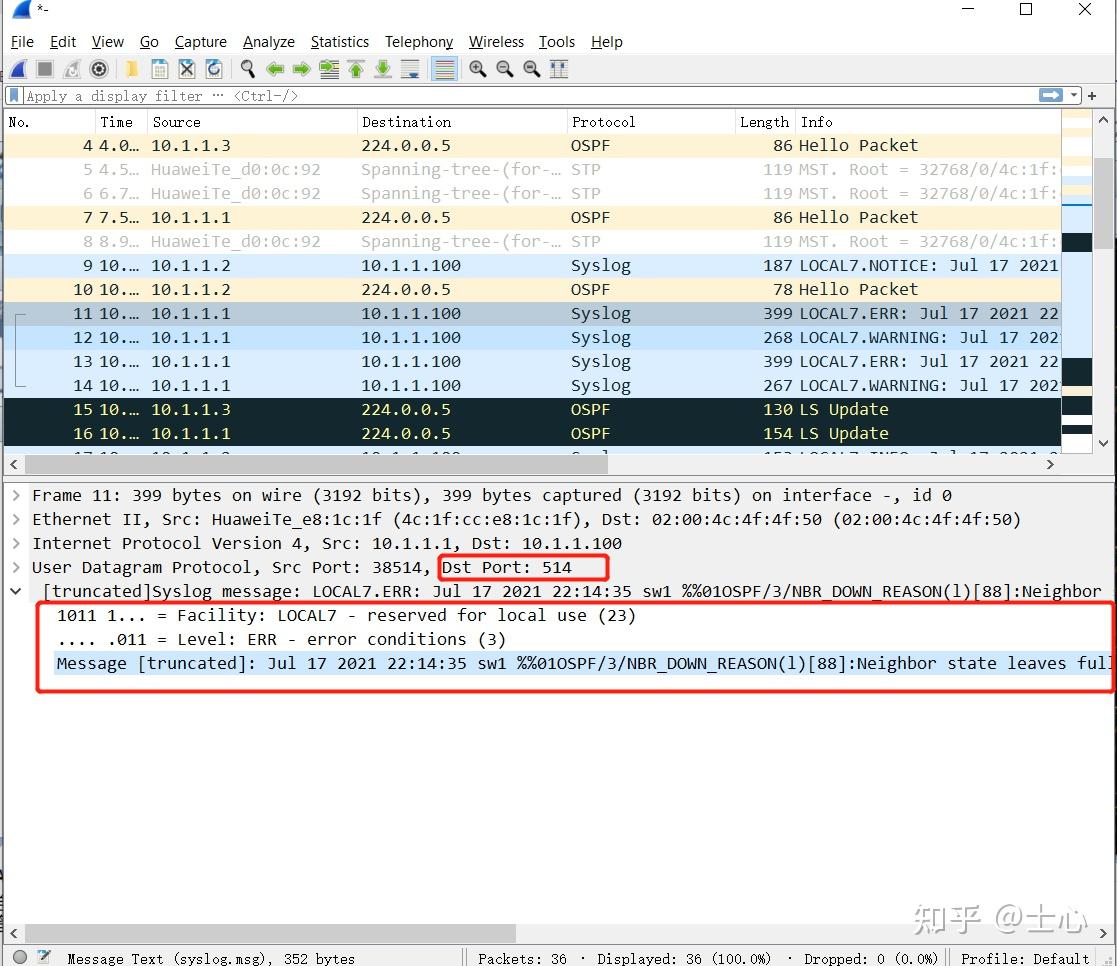Zoom out on packet text
Image resolution: width=1117 pixels, height=966 pixels.
504,69
